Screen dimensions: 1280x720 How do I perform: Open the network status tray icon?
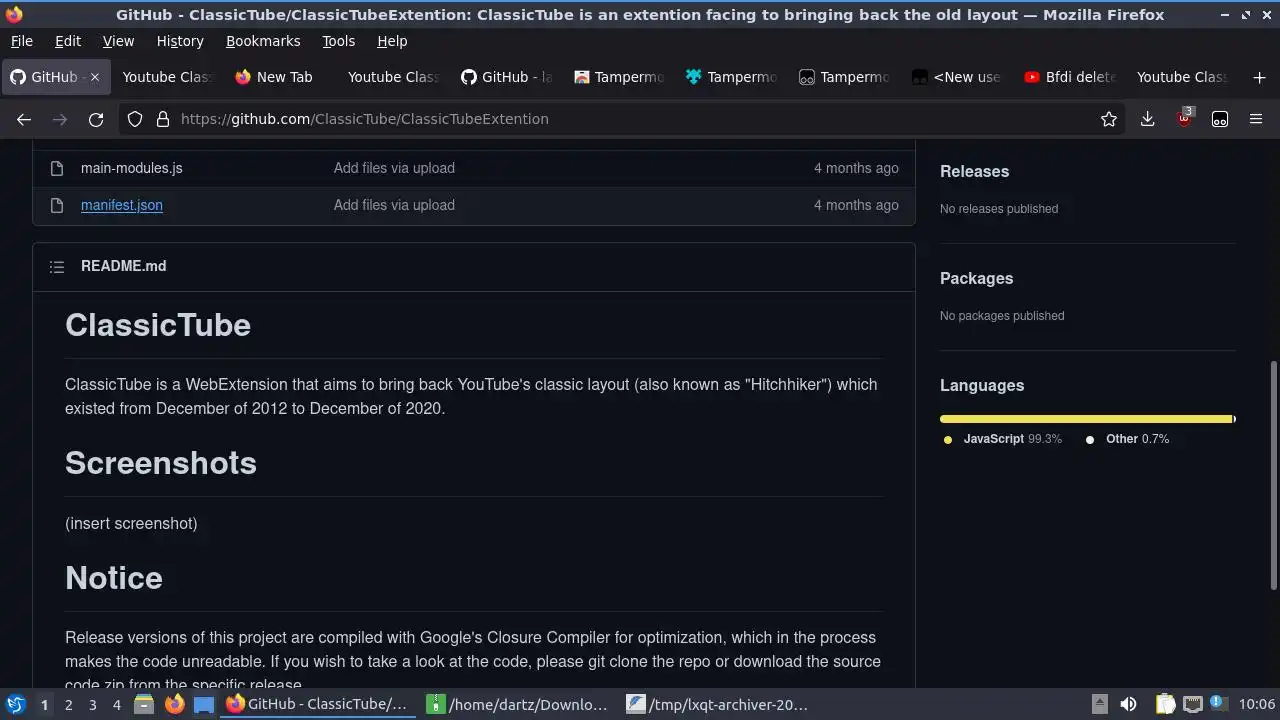[x=1192, y=704]
